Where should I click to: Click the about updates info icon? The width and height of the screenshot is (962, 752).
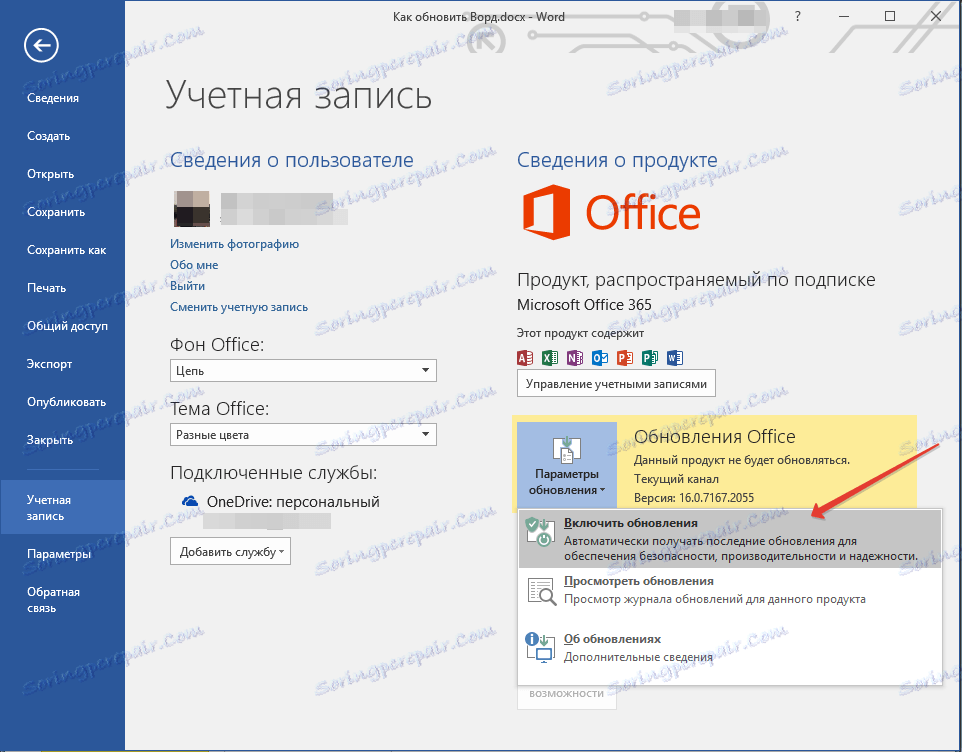(x=540, y=648)
